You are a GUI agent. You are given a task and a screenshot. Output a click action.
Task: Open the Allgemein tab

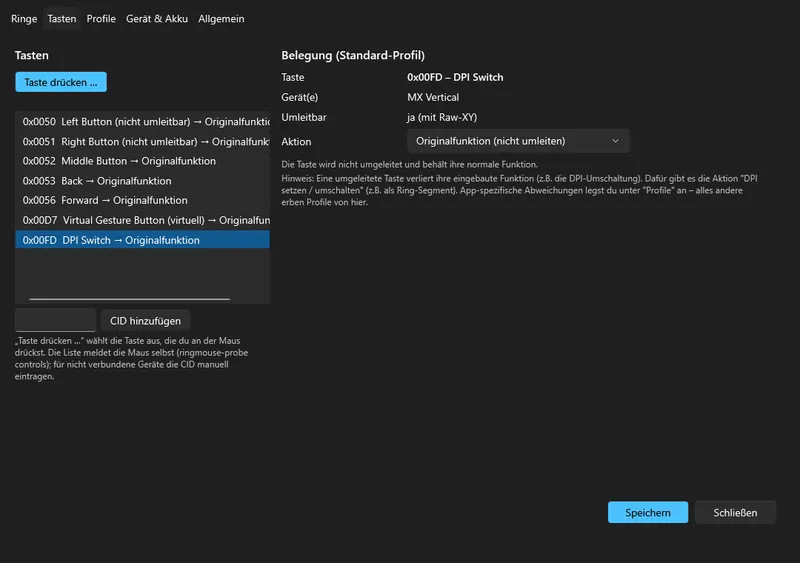click(x=221, y=19)
